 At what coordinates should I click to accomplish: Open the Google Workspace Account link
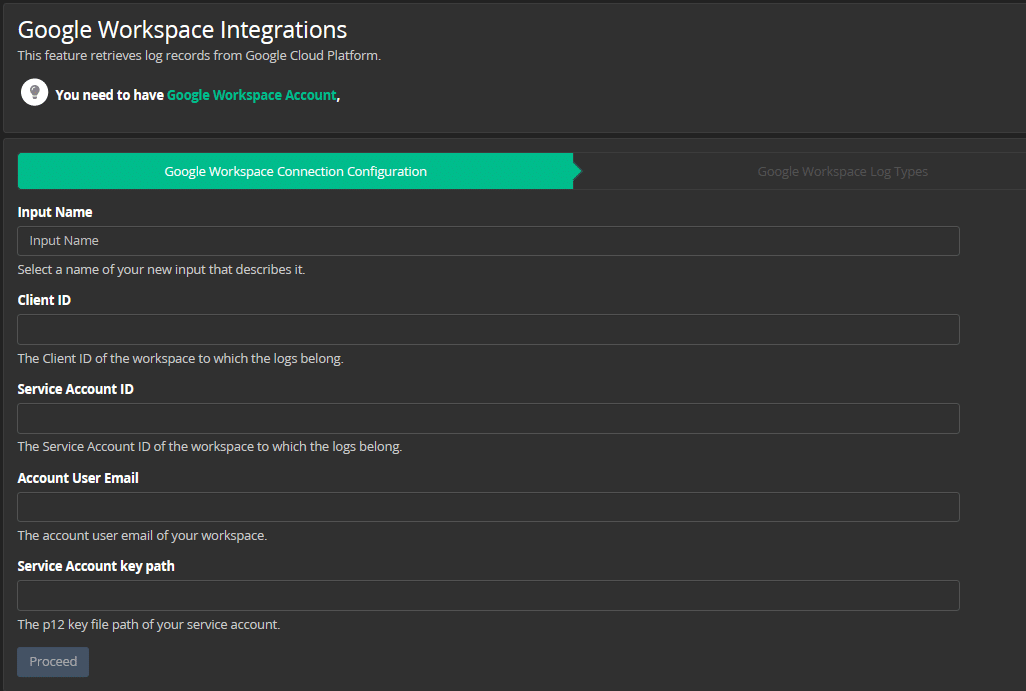(x=251, y=95)
